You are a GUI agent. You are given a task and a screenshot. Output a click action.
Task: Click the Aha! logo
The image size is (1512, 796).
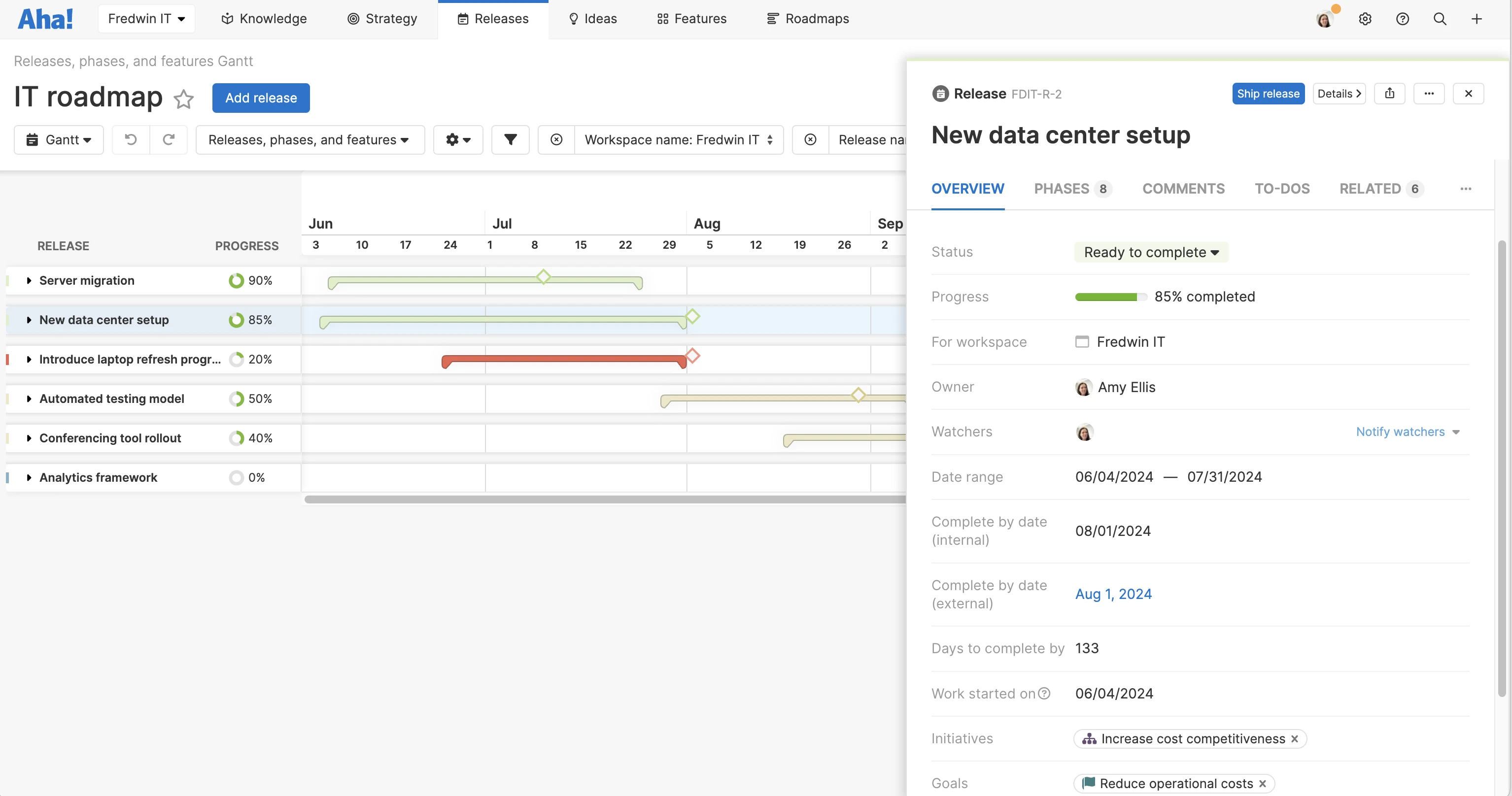click(46, 18)
